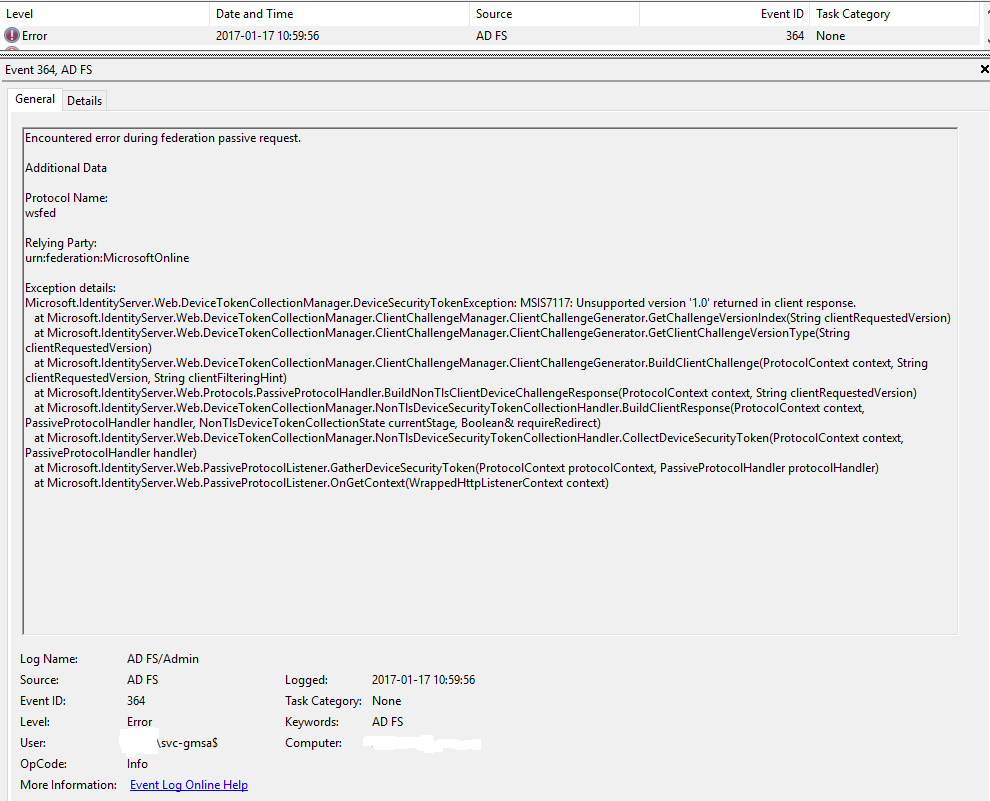Click the Keywords value 'AD FS'
The image size is (990, 801).
click(x=388, y=721)
